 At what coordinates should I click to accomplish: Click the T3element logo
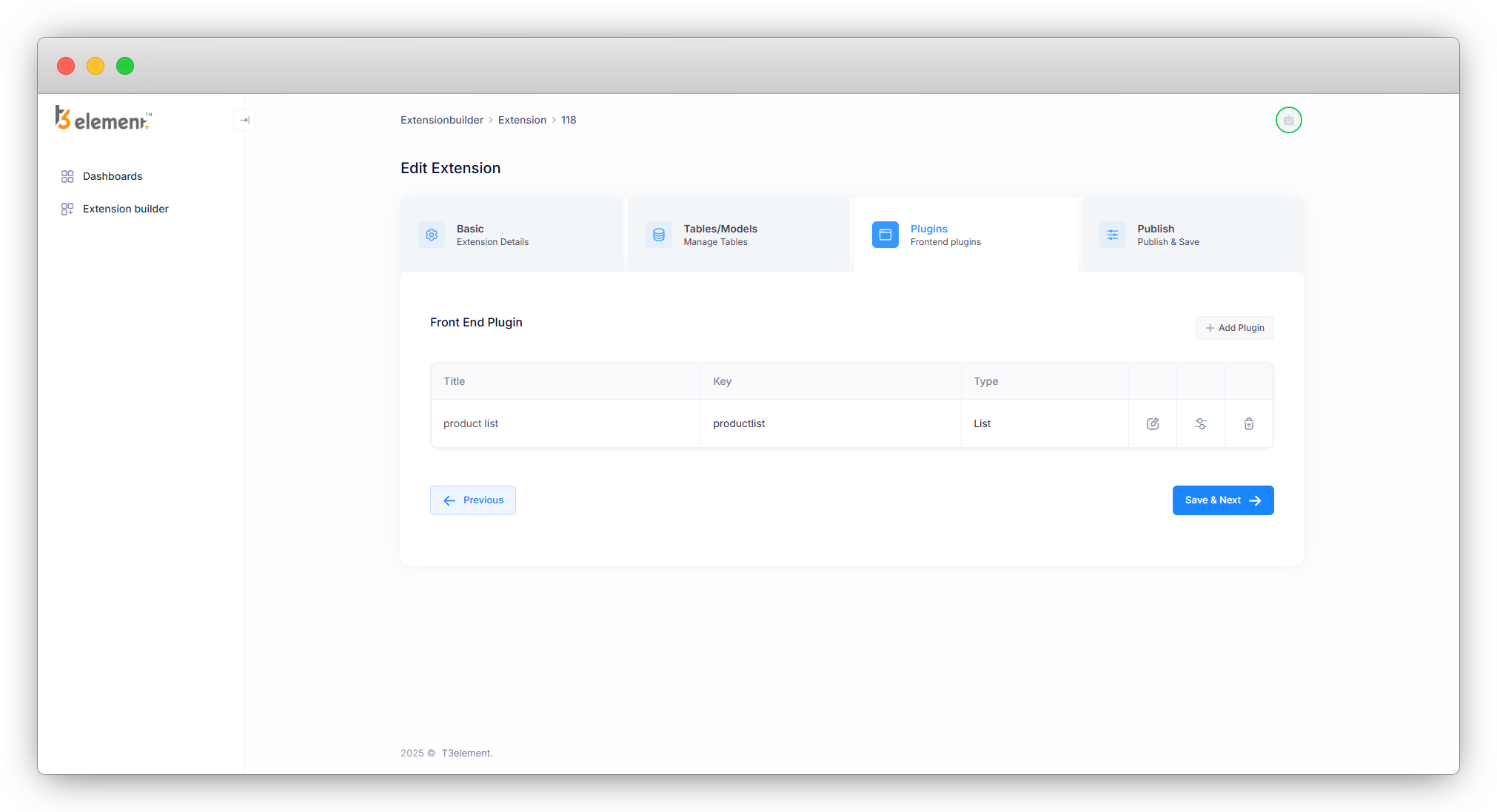[x=104, y=118]
